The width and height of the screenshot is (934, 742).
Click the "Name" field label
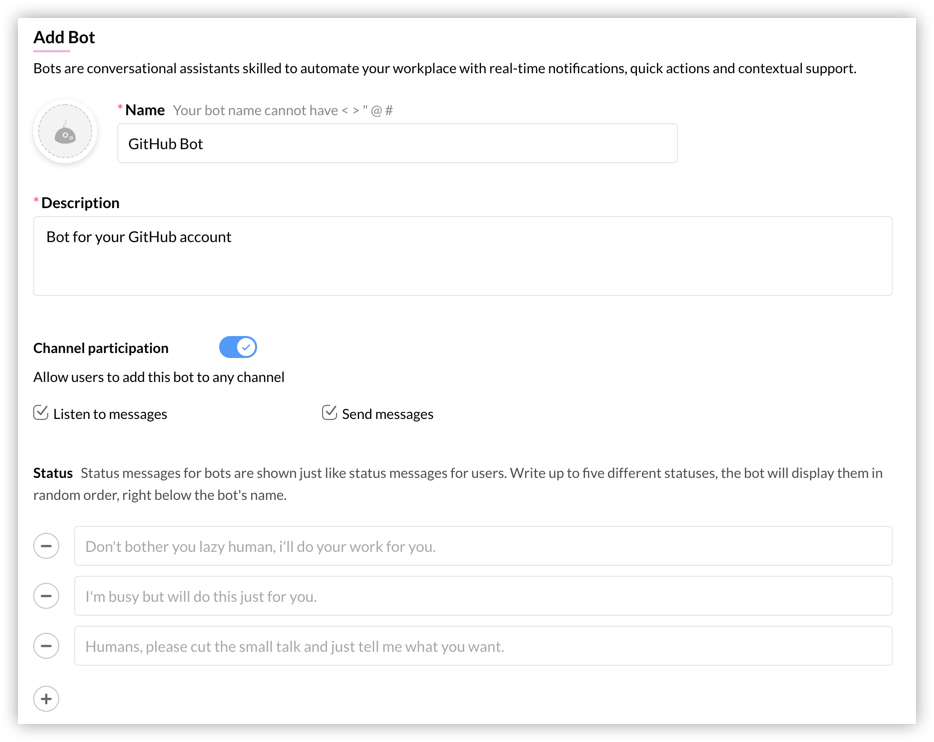[x=145, y=110]
